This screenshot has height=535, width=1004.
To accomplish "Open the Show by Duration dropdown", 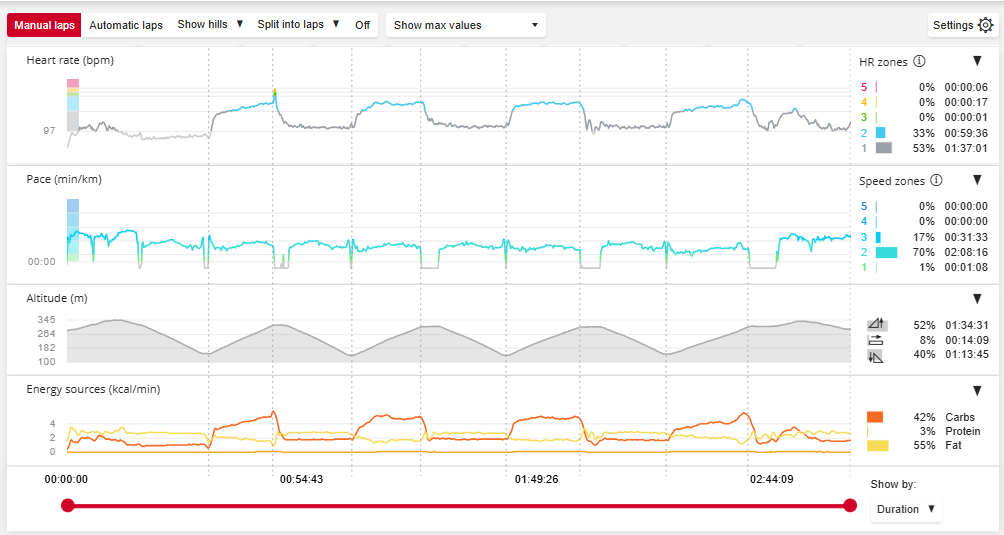I will [x=905, y=509].
